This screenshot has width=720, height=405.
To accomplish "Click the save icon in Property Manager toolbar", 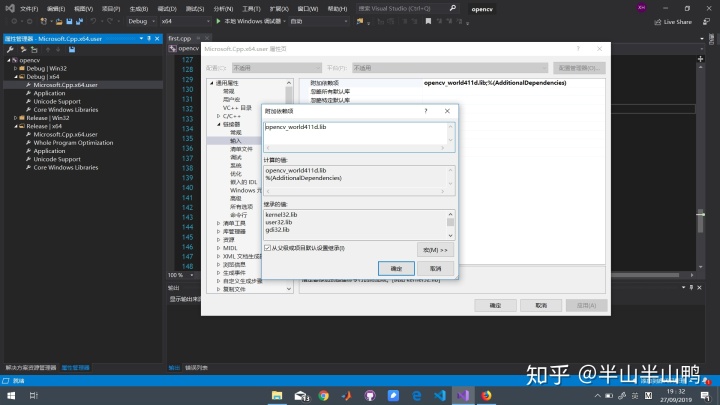I will 72,50.
